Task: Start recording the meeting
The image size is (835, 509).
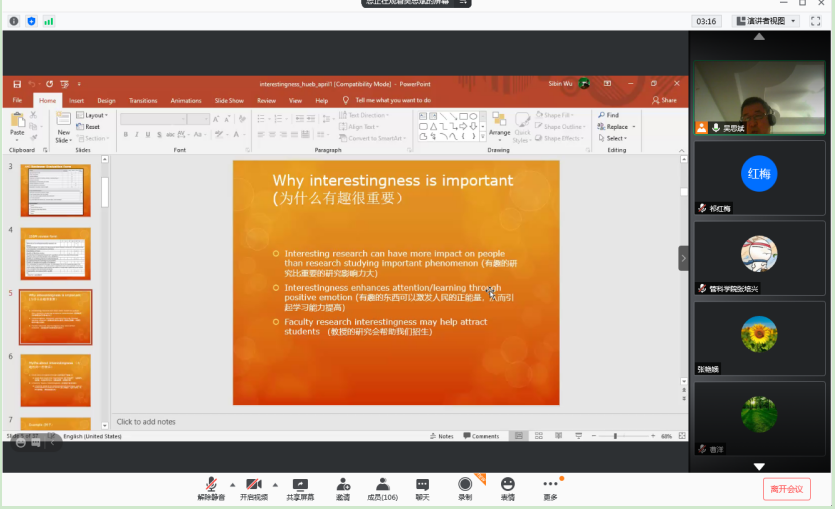Action: (x=465, y=485)
